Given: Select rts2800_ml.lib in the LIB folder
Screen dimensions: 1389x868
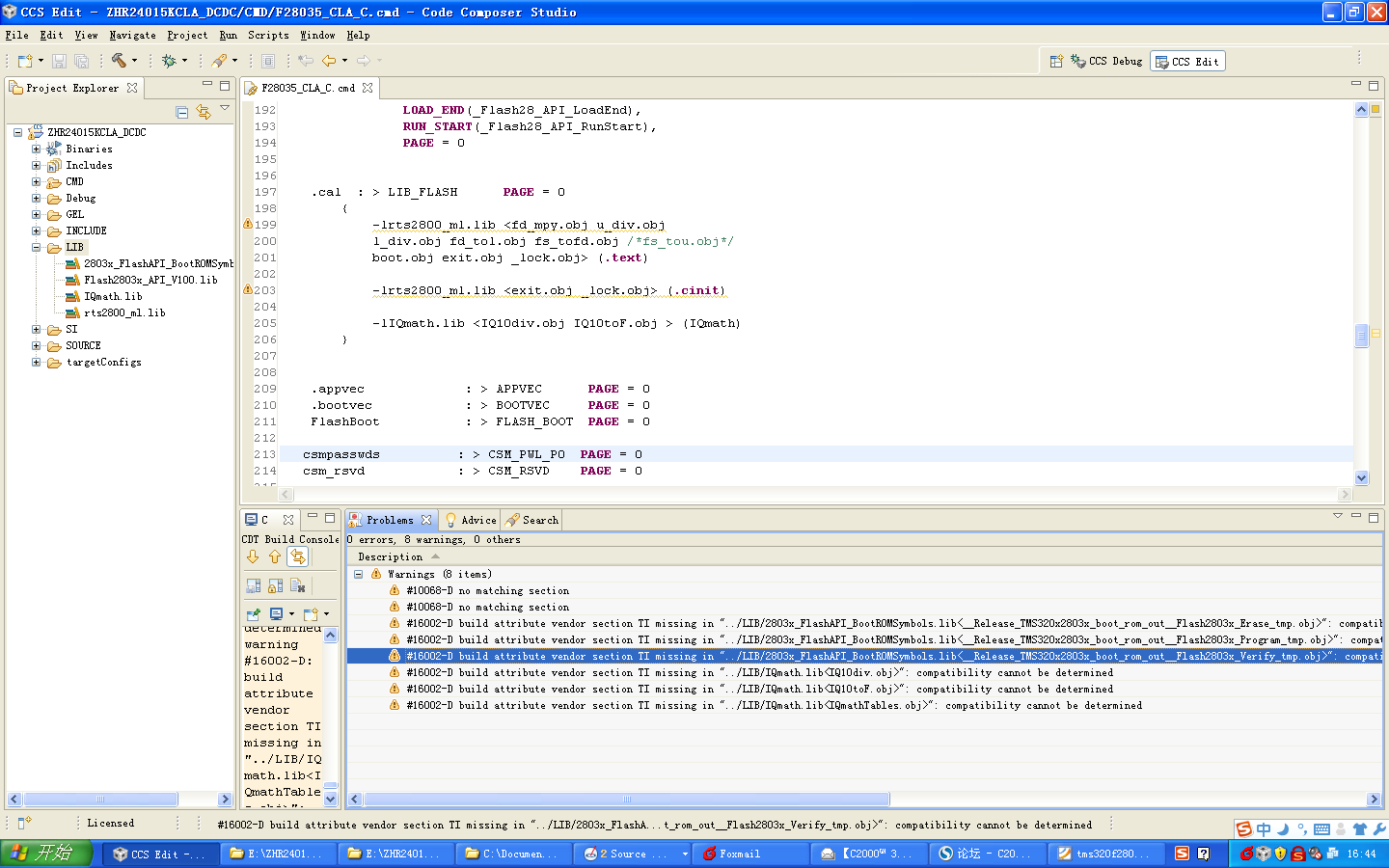Looking at the screenshot, I should coord(124,312).
